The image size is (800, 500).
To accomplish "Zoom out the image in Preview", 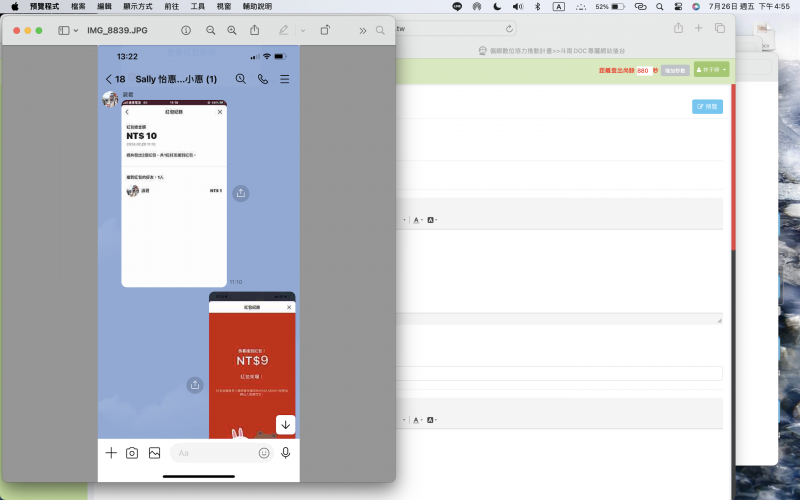I will 210,30.
